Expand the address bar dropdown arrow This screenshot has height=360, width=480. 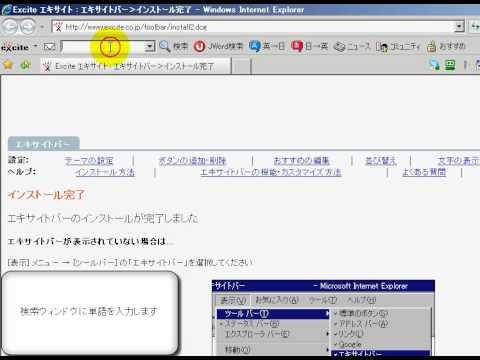pos(459,27)
